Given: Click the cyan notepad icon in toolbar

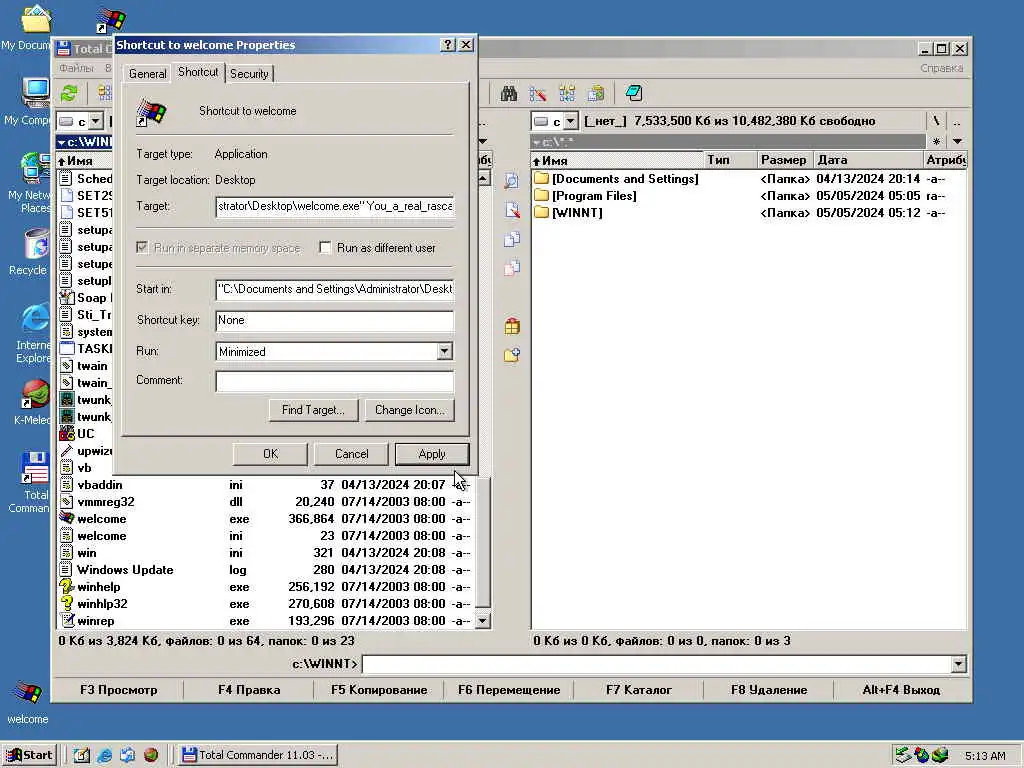Looking at the screenshot, I should coord(633,93).
